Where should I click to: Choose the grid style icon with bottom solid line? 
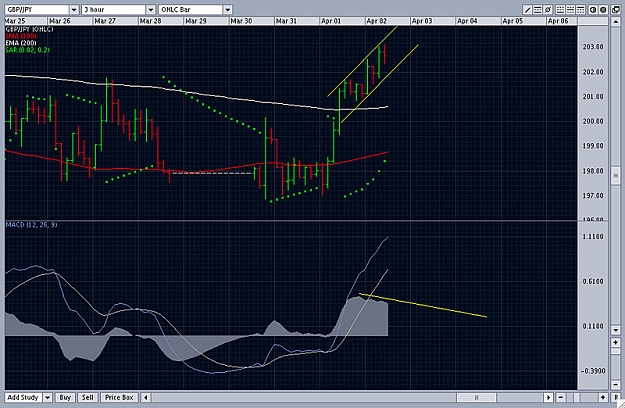(560, 10)
